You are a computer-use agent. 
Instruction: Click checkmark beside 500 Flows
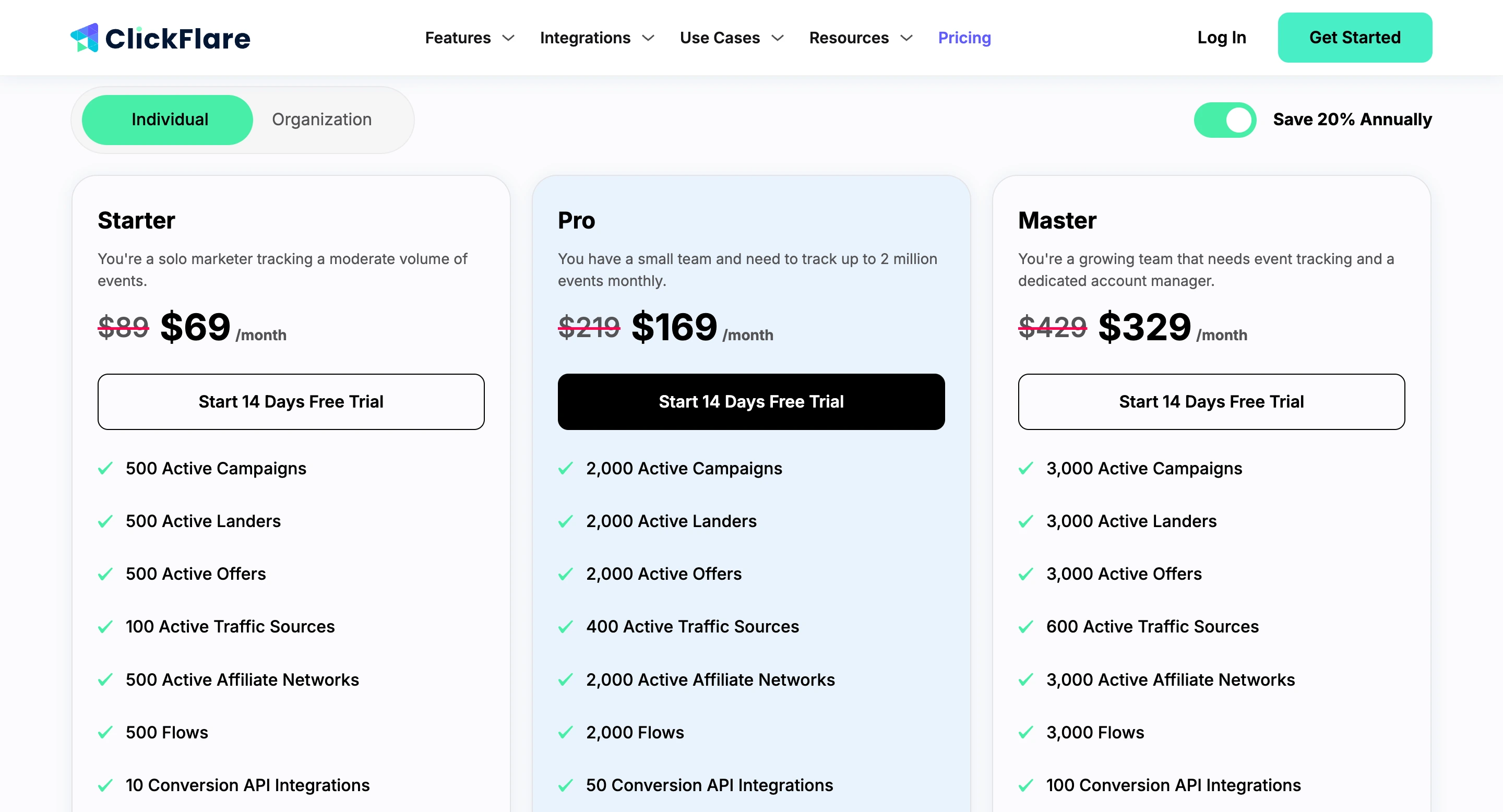point(105,733)
